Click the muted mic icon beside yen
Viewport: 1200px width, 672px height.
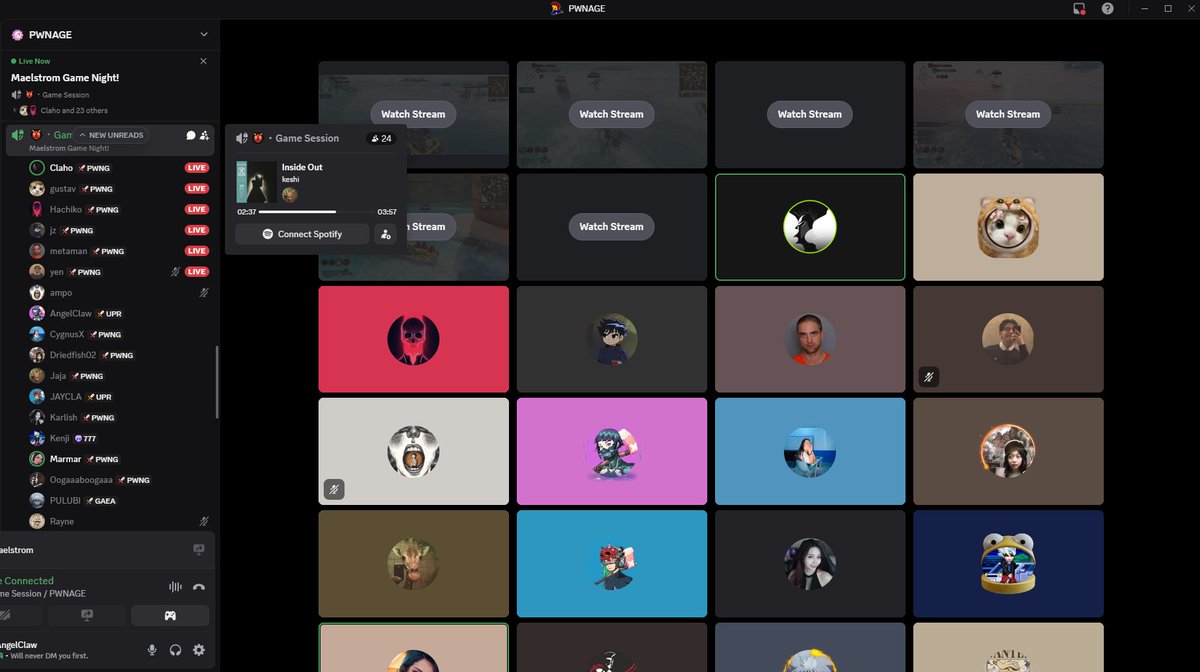tap(176, 272)
